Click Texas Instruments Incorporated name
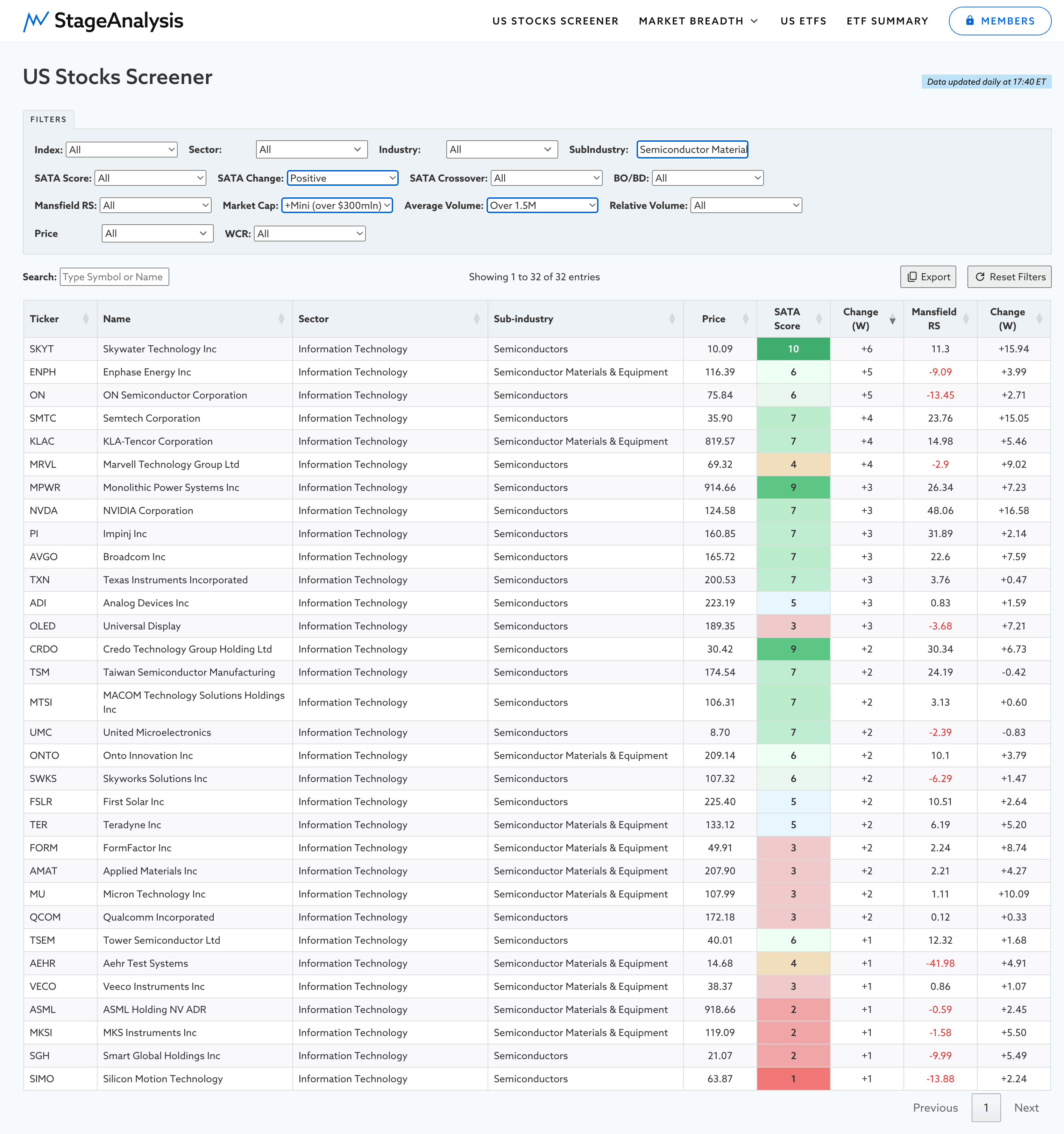Image resolution: width=1064 pixels, height=1134 pixels. pyautogui.click(x=176, y=579)
